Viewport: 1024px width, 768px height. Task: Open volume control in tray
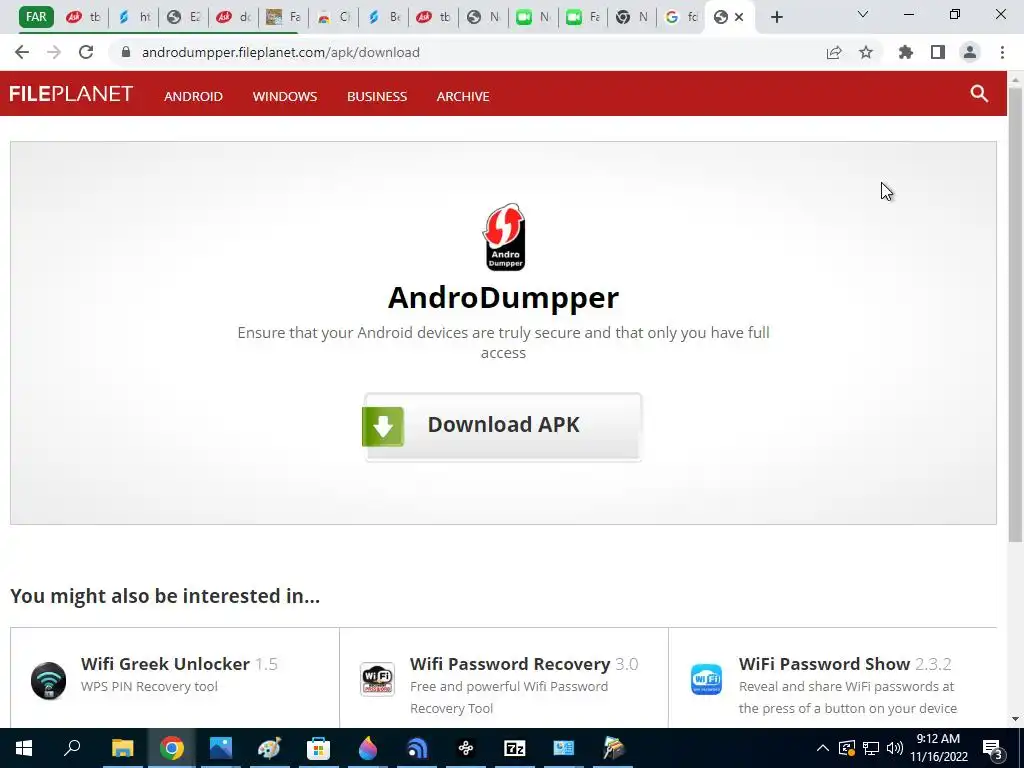coord(895,748)
